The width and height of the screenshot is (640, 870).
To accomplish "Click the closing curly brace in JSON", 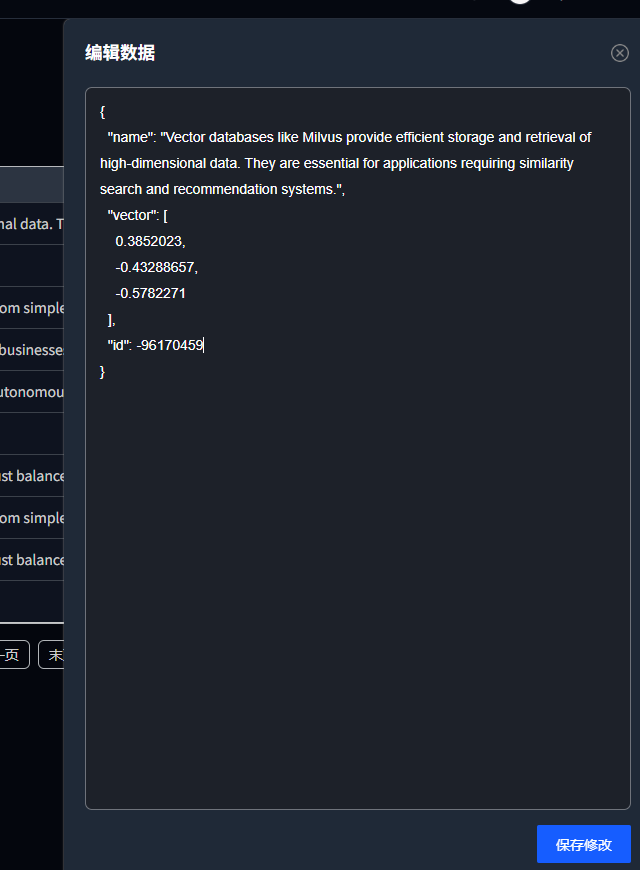I will (x=103, y=371).
